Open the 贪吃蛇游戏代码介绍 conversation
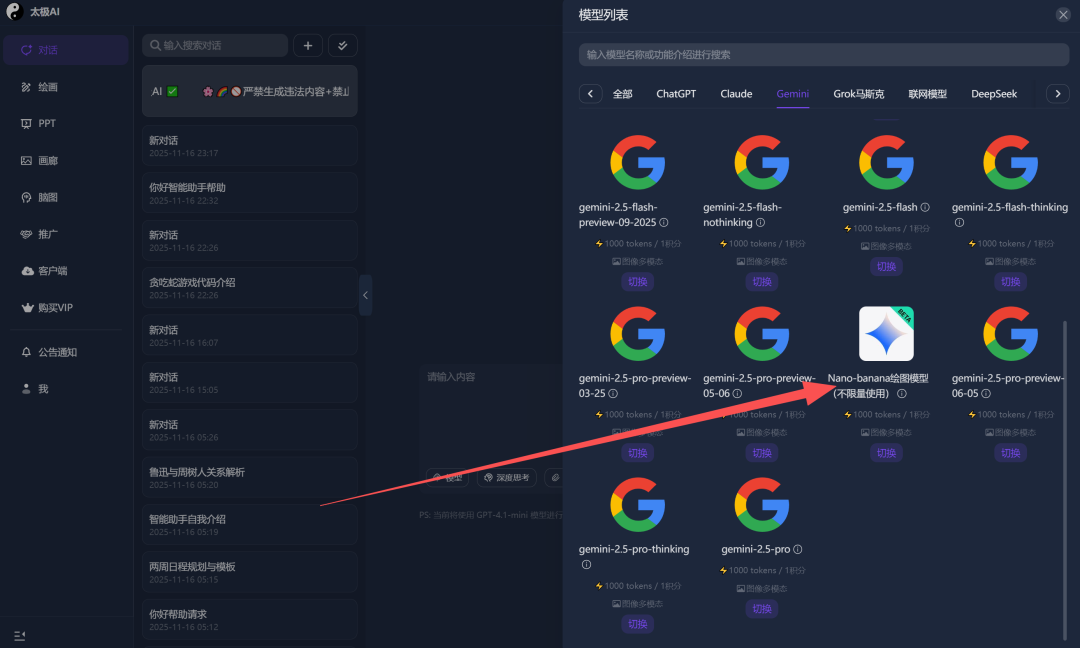This screenshot has height=648, width=1080. (249, 288)
